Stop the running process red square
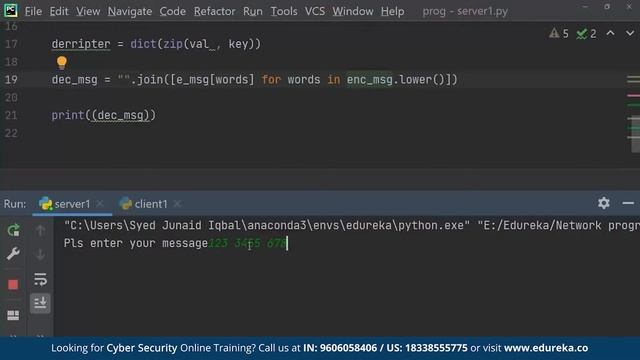The image size is (640, 360). coord(13,284)
